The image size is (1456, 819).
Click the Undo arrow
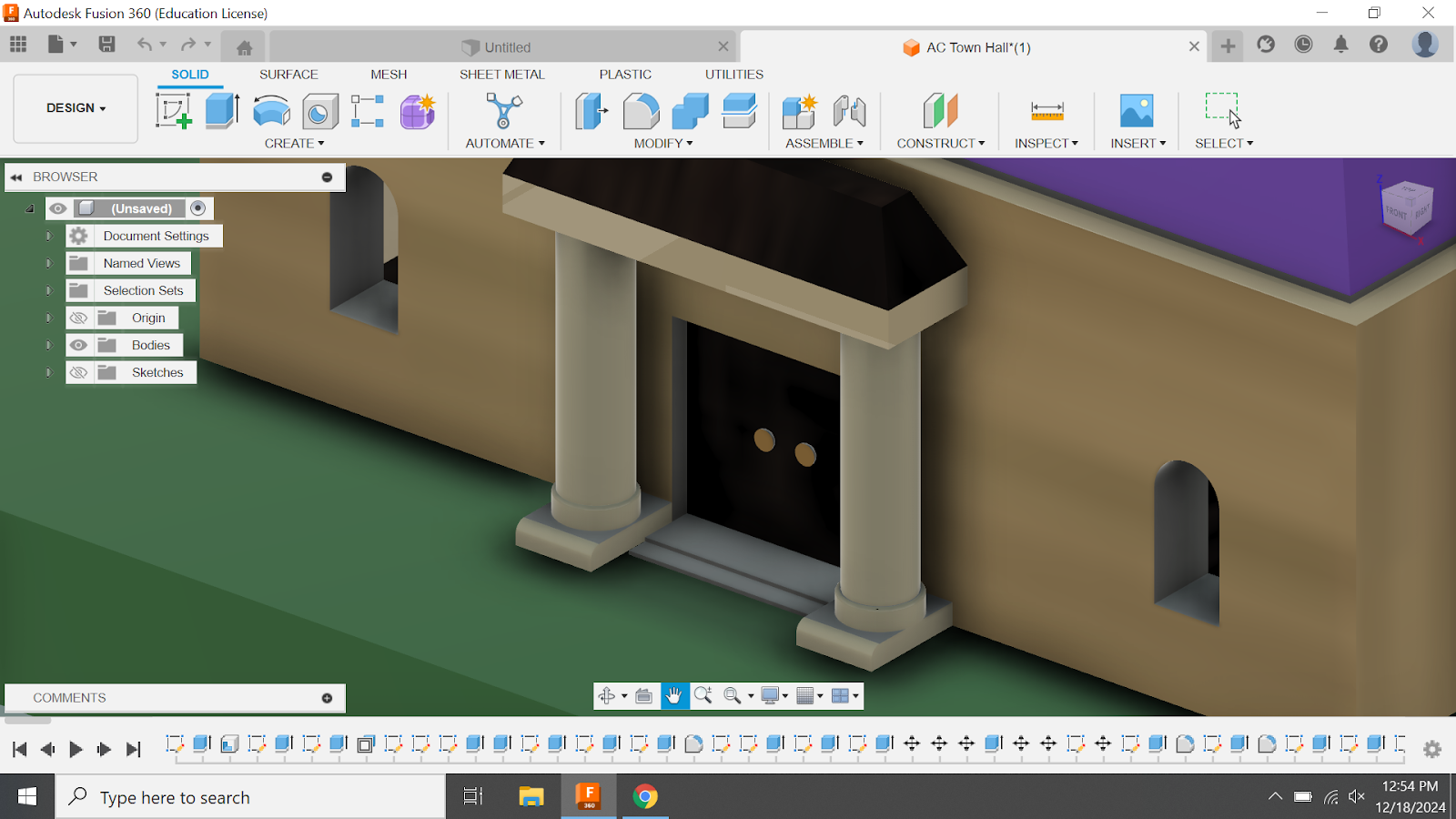(x=145, y=44)
